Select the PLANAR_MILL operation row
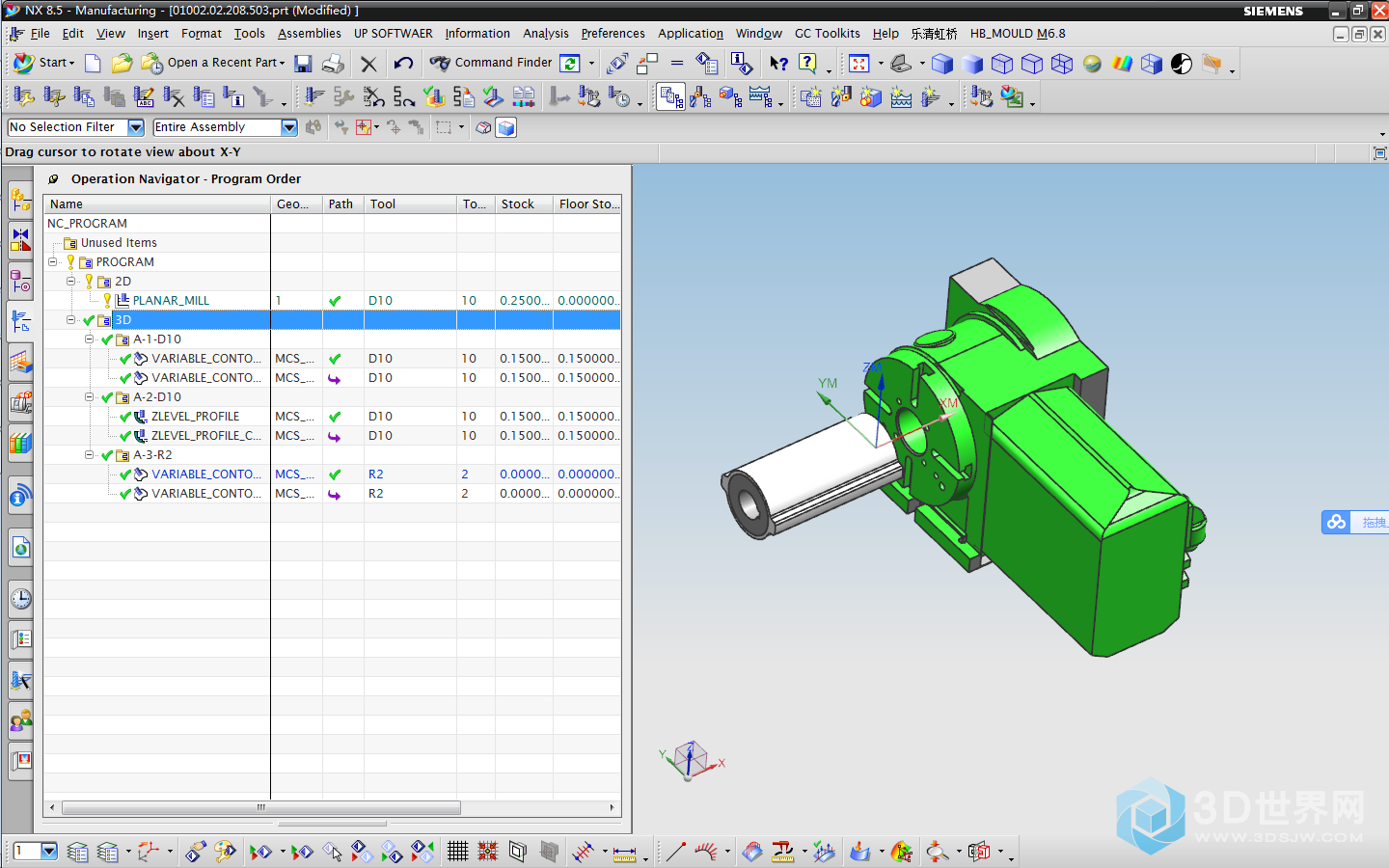 pos(332,300)
